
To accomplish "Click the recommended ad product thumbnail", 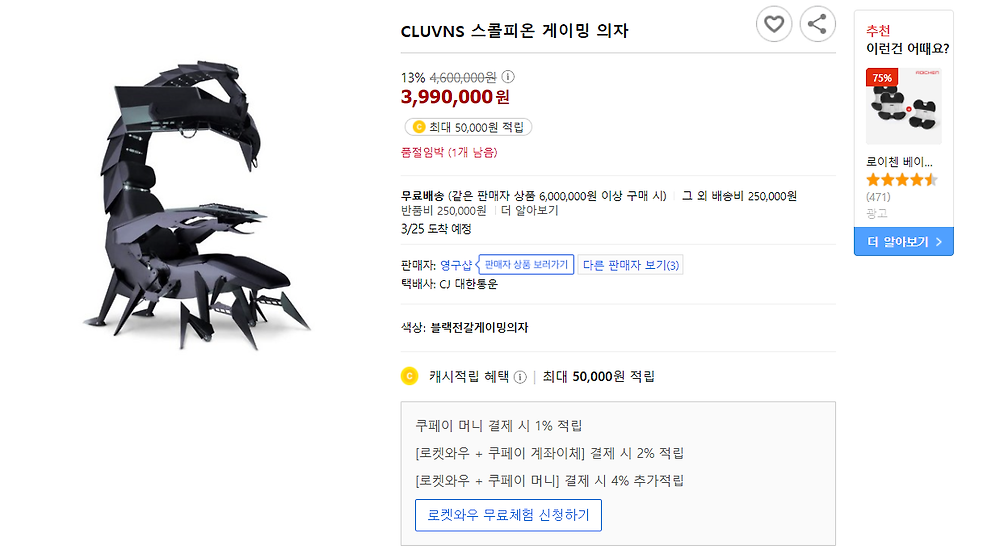I will click(903, 107).
